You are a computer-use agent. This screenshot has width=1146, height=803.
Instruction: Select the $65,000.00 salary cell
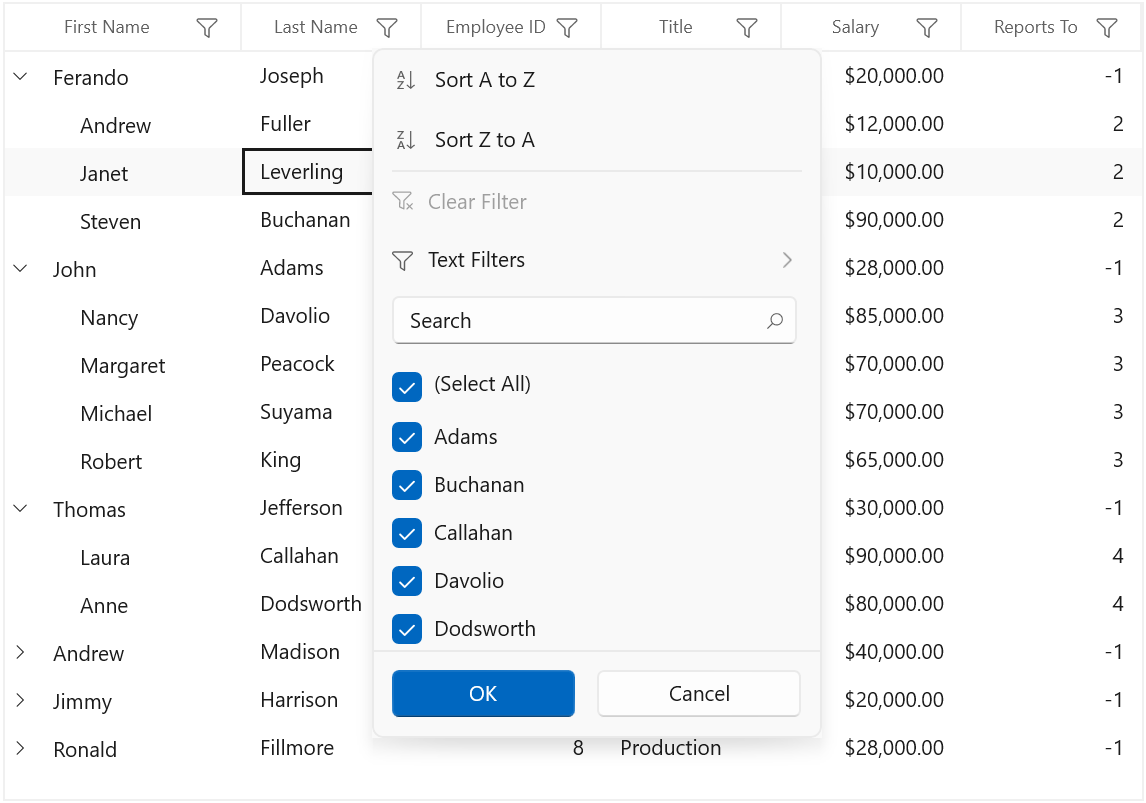(894, 460)
